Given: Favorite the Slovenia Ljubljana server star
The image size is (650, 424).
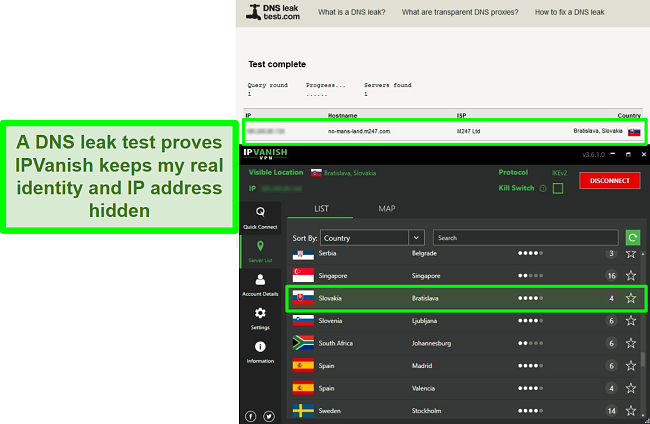Looking at the screenshot, I should coord(631,320).
